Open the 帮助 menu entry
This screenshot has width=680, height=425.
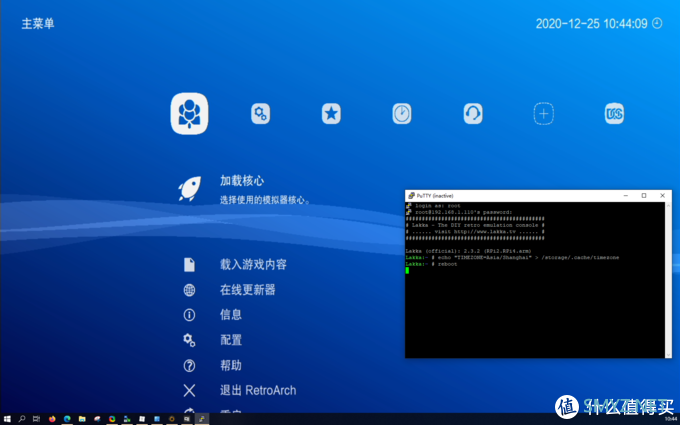click(x=231, y=366)
